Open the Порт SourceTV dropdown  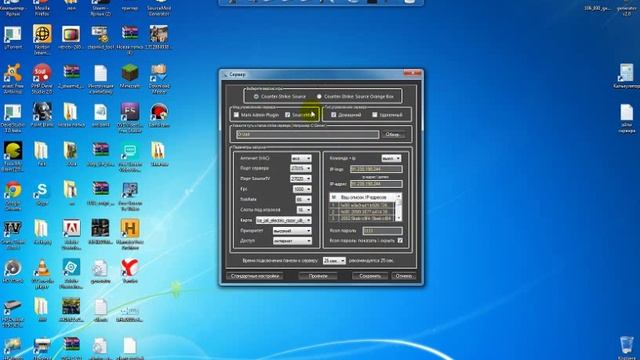(x=301, y=179)
